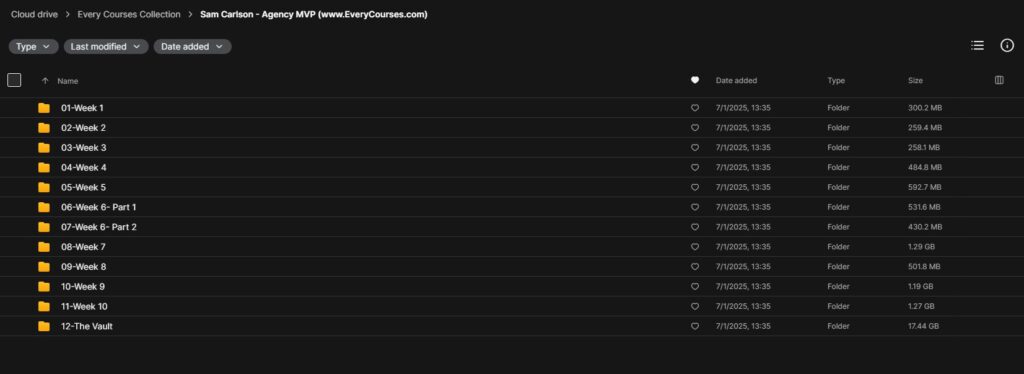The width and height of the screenshot is (1024, 374).
Task: Open the Type filter dropdown
Action: [33, 46]
